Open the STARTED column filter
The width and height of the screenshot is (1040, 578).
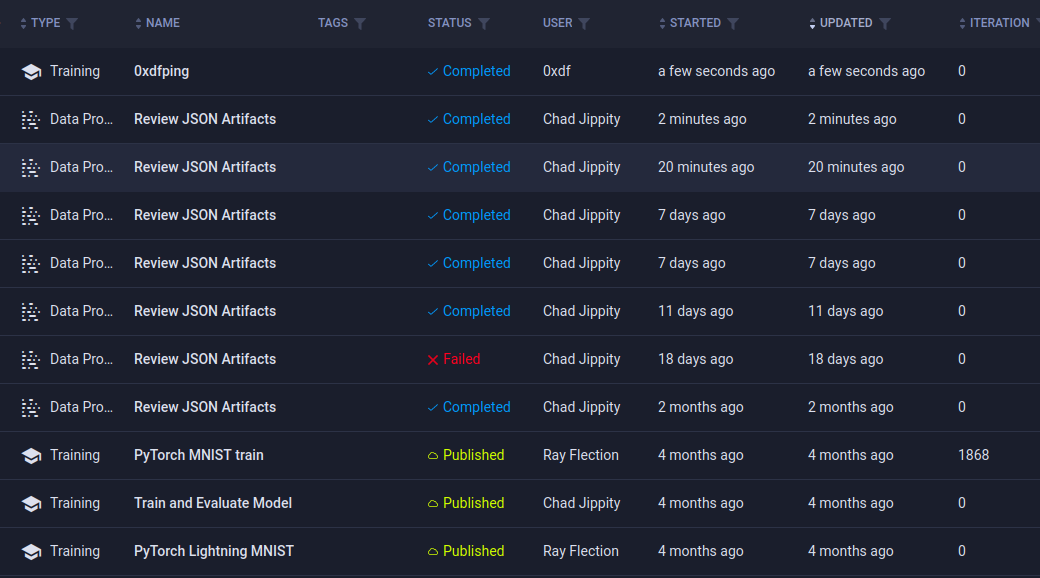click(x=733, y=24)
